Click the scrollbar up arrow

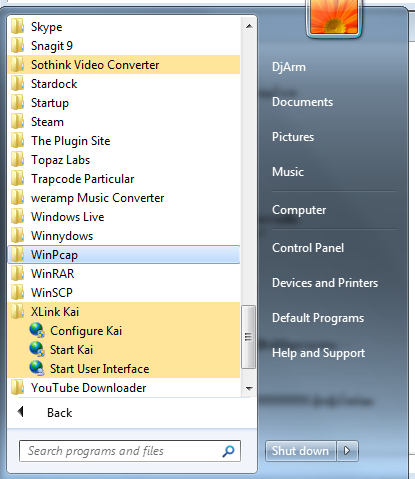(249, 26)
